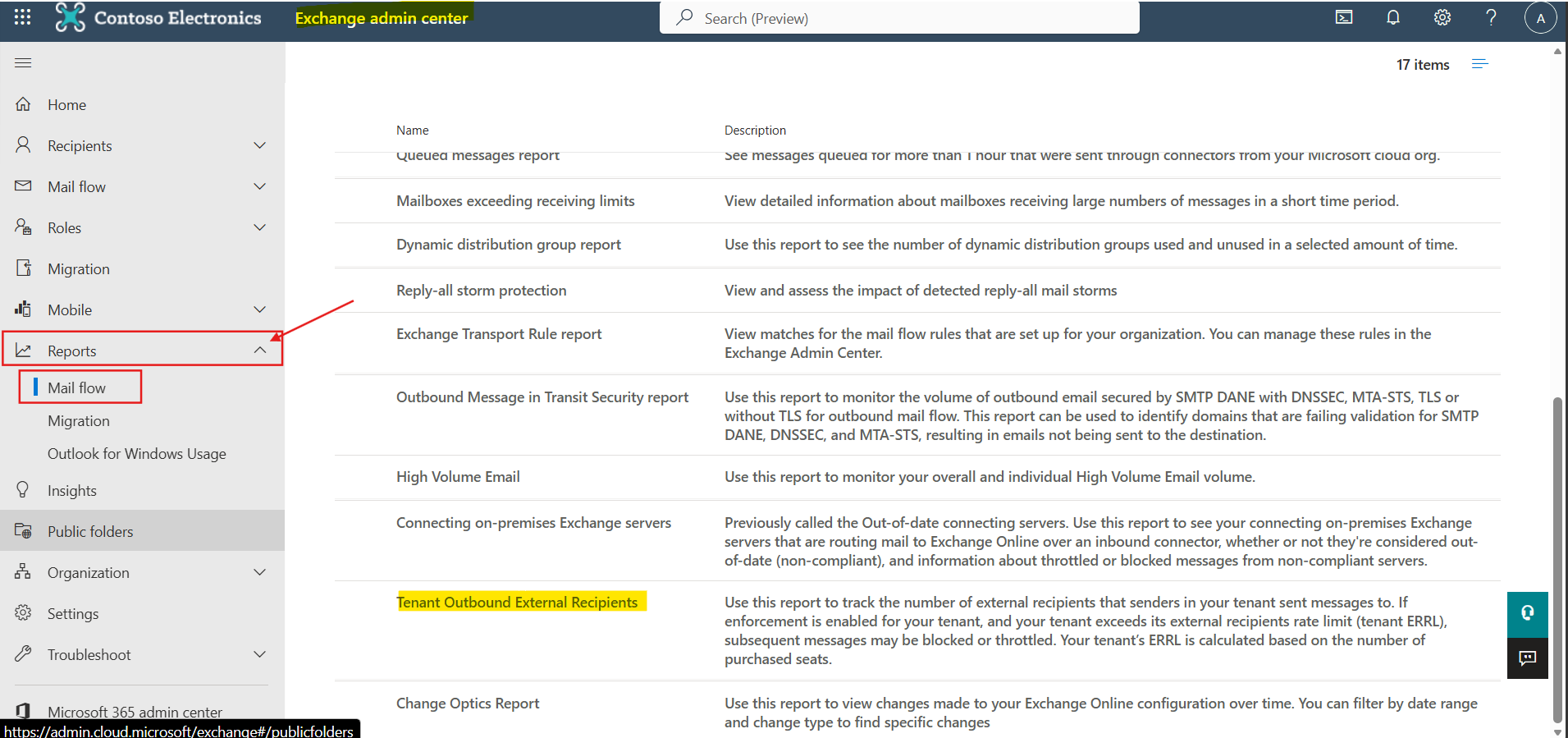Open the account avatar menu

pos(1540,17)
